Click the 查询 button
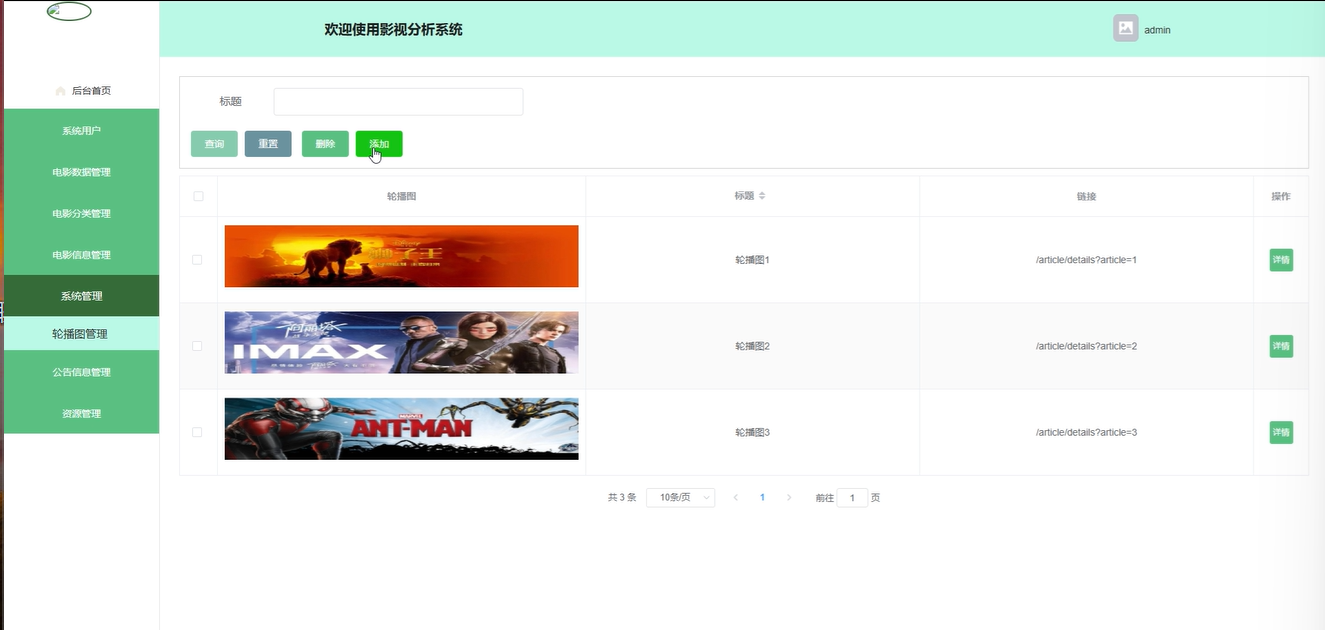 (214, 144)
